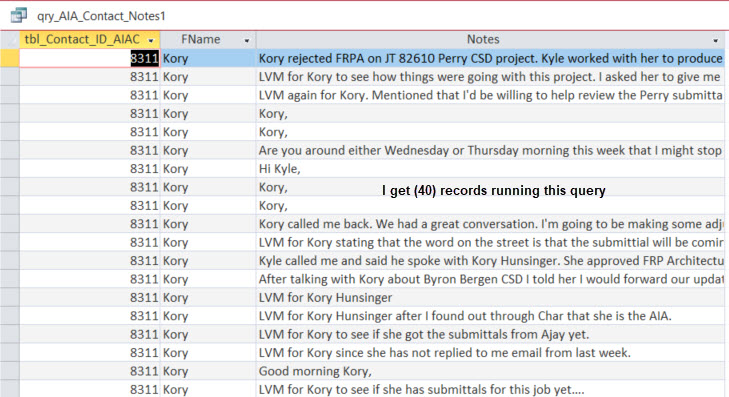This screenshot has height=397, width=729.
Task: Click the note mentioning Byron Bergen CSD
Action: point(490,279)
